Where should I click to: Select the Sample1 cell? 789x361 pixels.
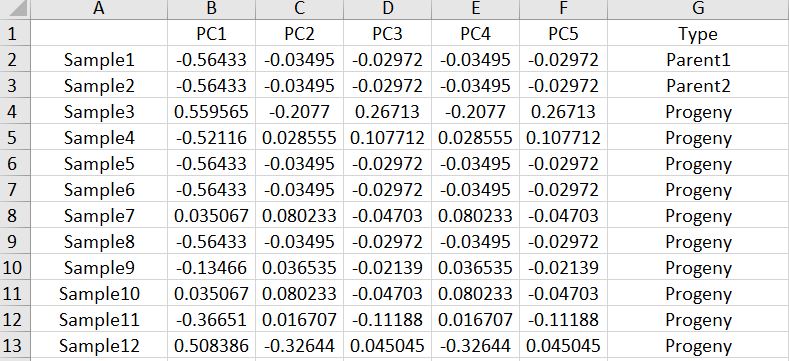point(99,60)
